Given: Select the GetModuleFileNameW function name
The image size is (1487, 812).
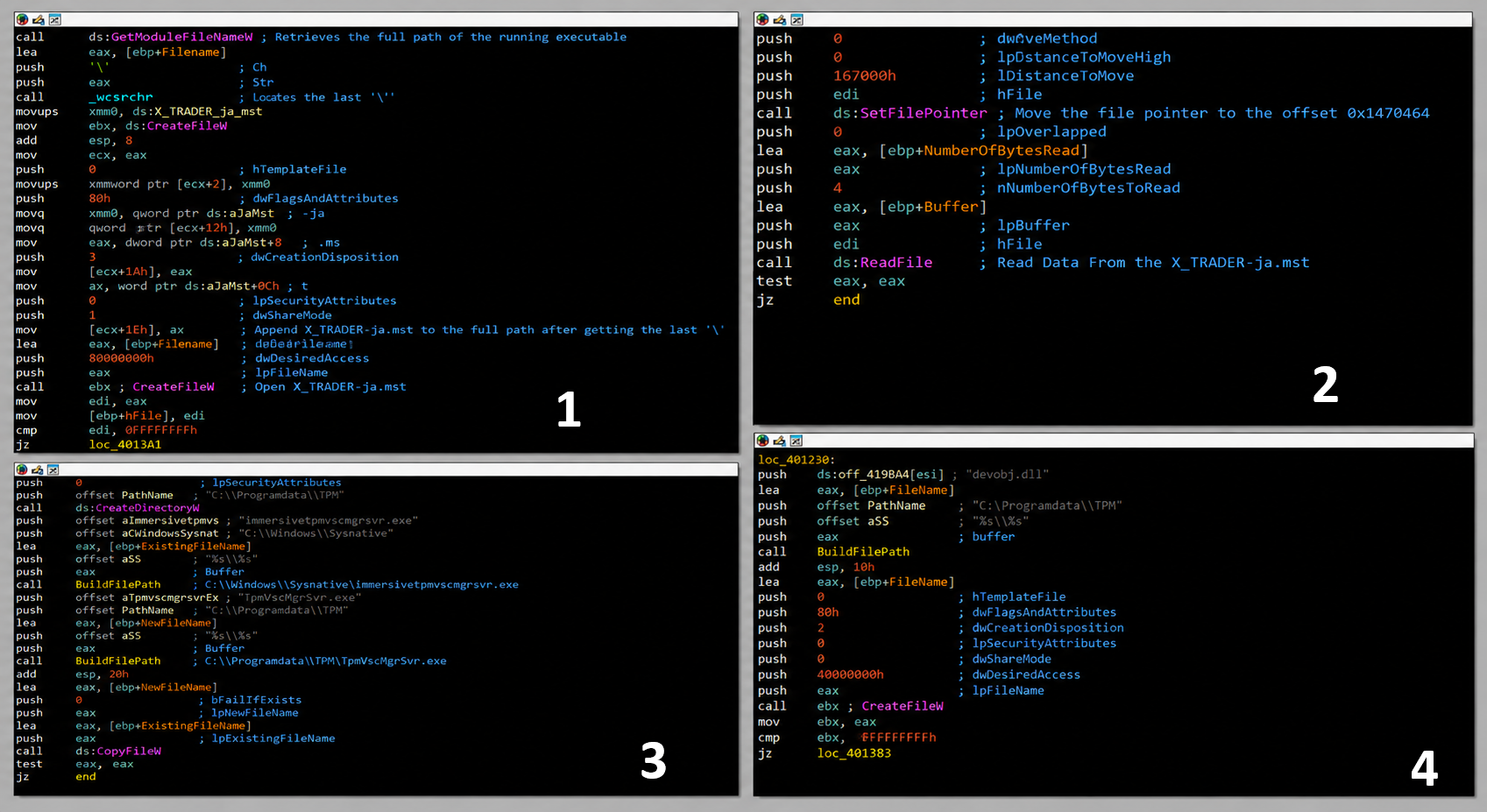Looking at the screenshot, I should pyautogui.click(x=182, y=37).
